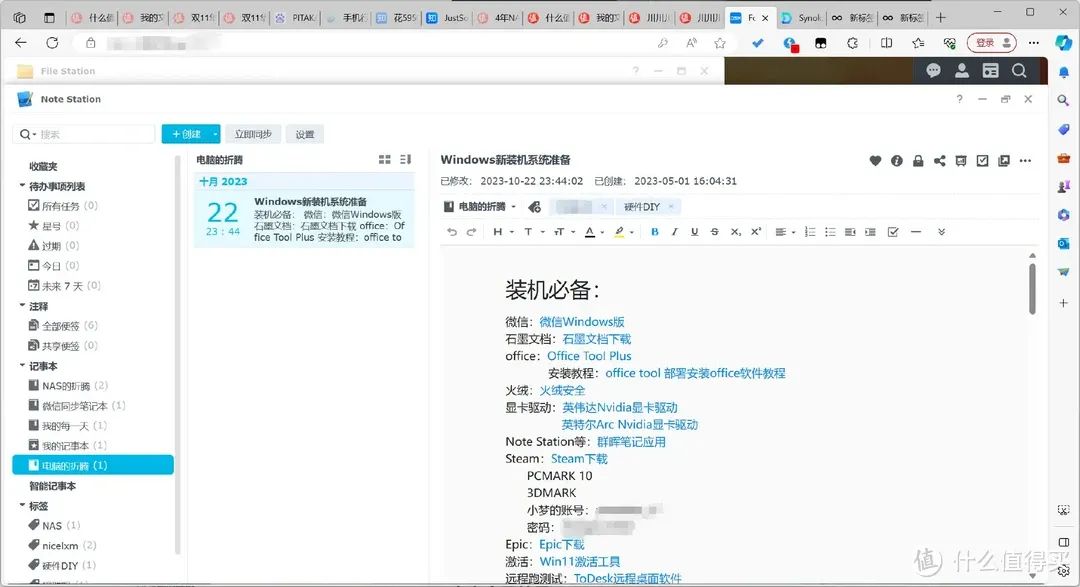Click the 搜索 search input field
The width and height of the screenshot is (1080, 587).
pos(90,134)
